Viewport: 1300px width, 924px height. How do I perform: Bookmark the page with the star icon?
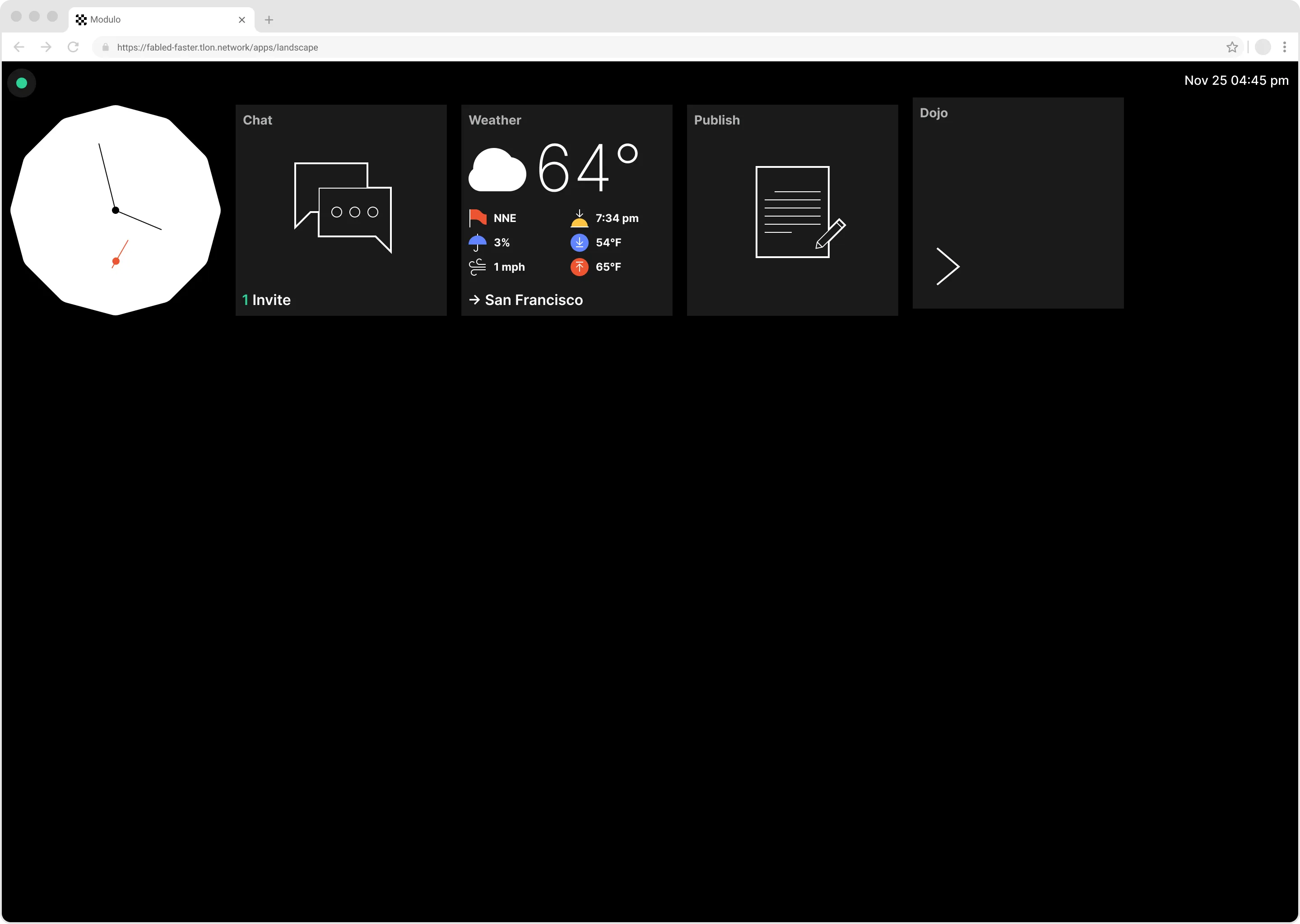click(x=1232, y=47)
